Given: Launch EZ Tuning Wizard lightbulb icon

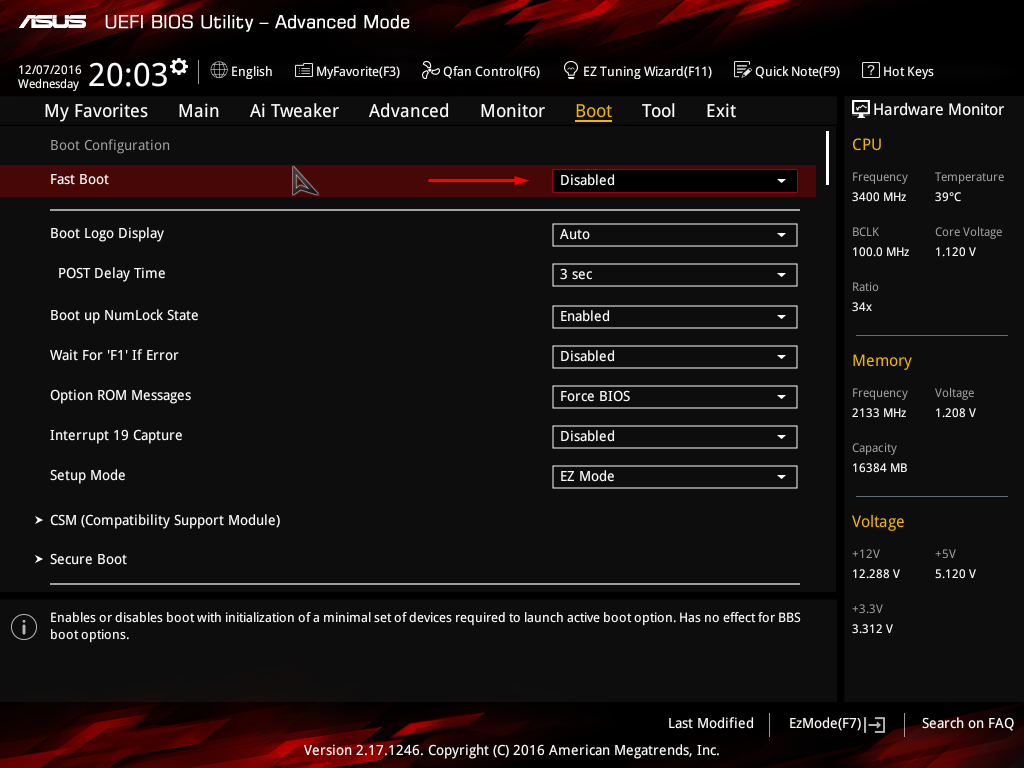Looking at the screenshot, I should click(571, 70).
